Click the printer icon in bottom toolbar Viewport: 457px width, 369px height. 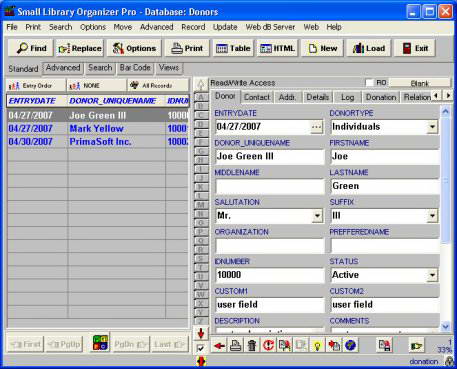(x=236, y=345)
